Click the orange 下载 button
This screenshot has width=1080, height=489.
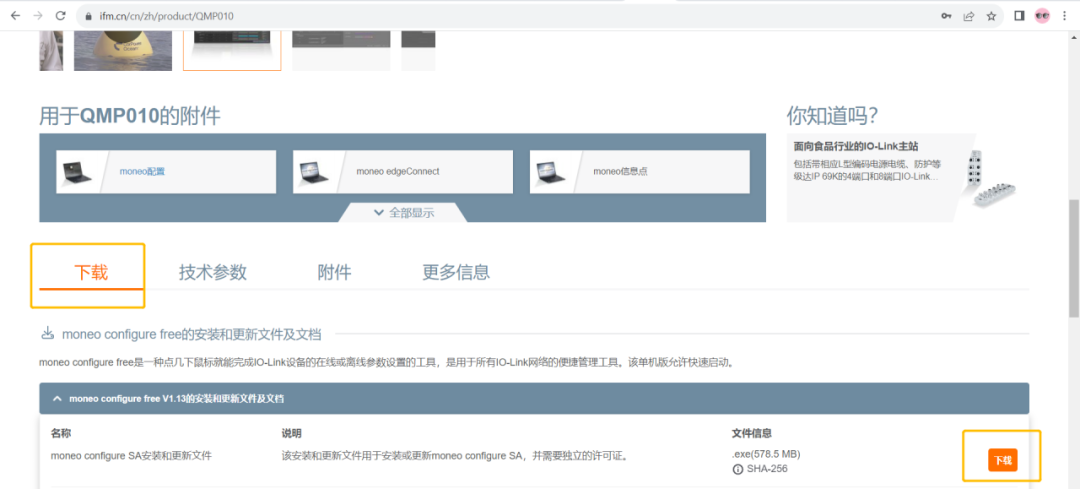[x=1001, y=461]
